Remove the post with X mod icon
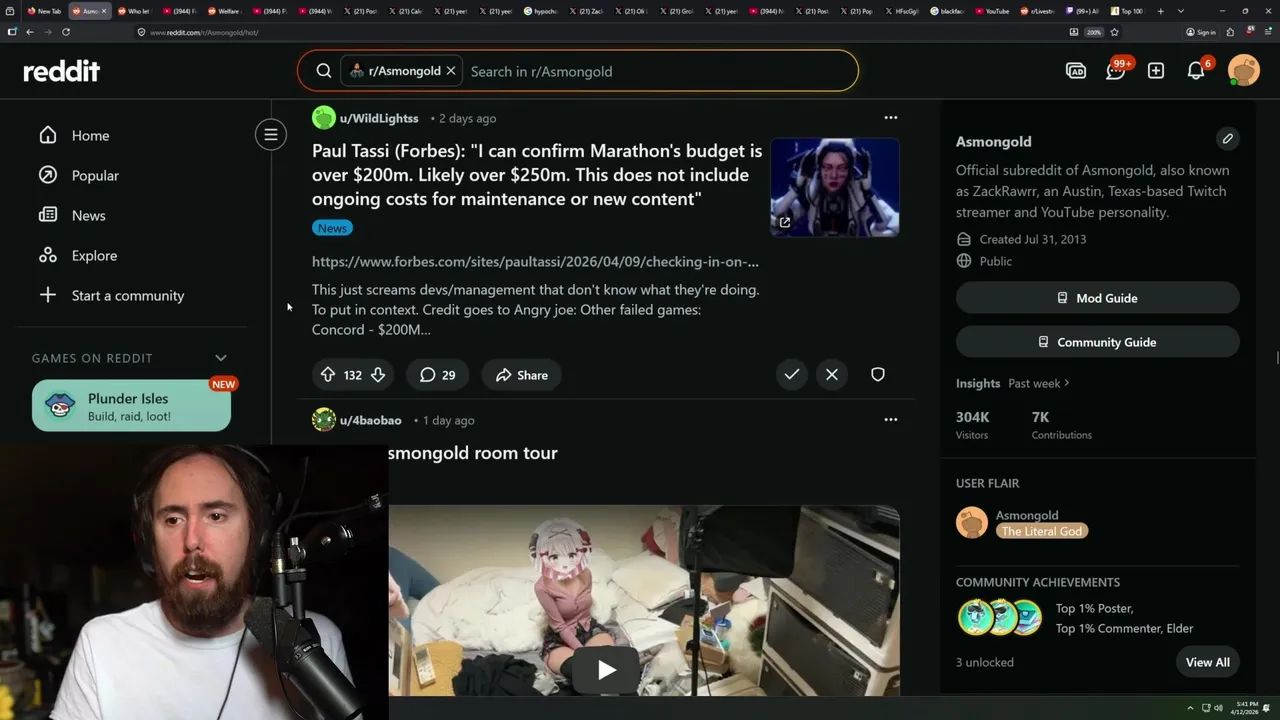The width and height of the screenshot is (1280, 720). tap(832, 374)
